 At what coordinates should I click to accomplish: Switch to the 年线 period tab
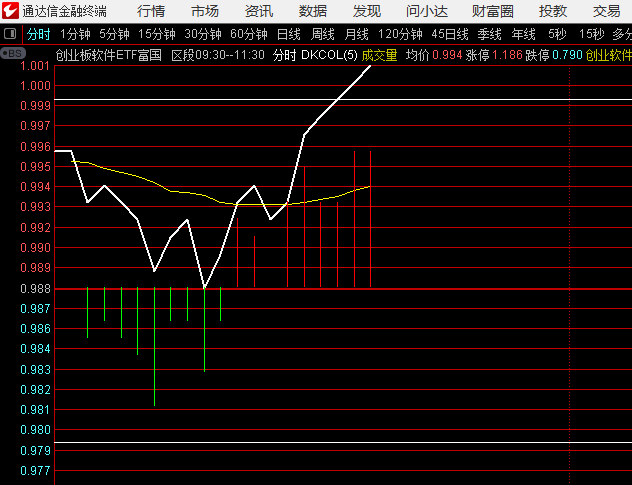(523, 34)
